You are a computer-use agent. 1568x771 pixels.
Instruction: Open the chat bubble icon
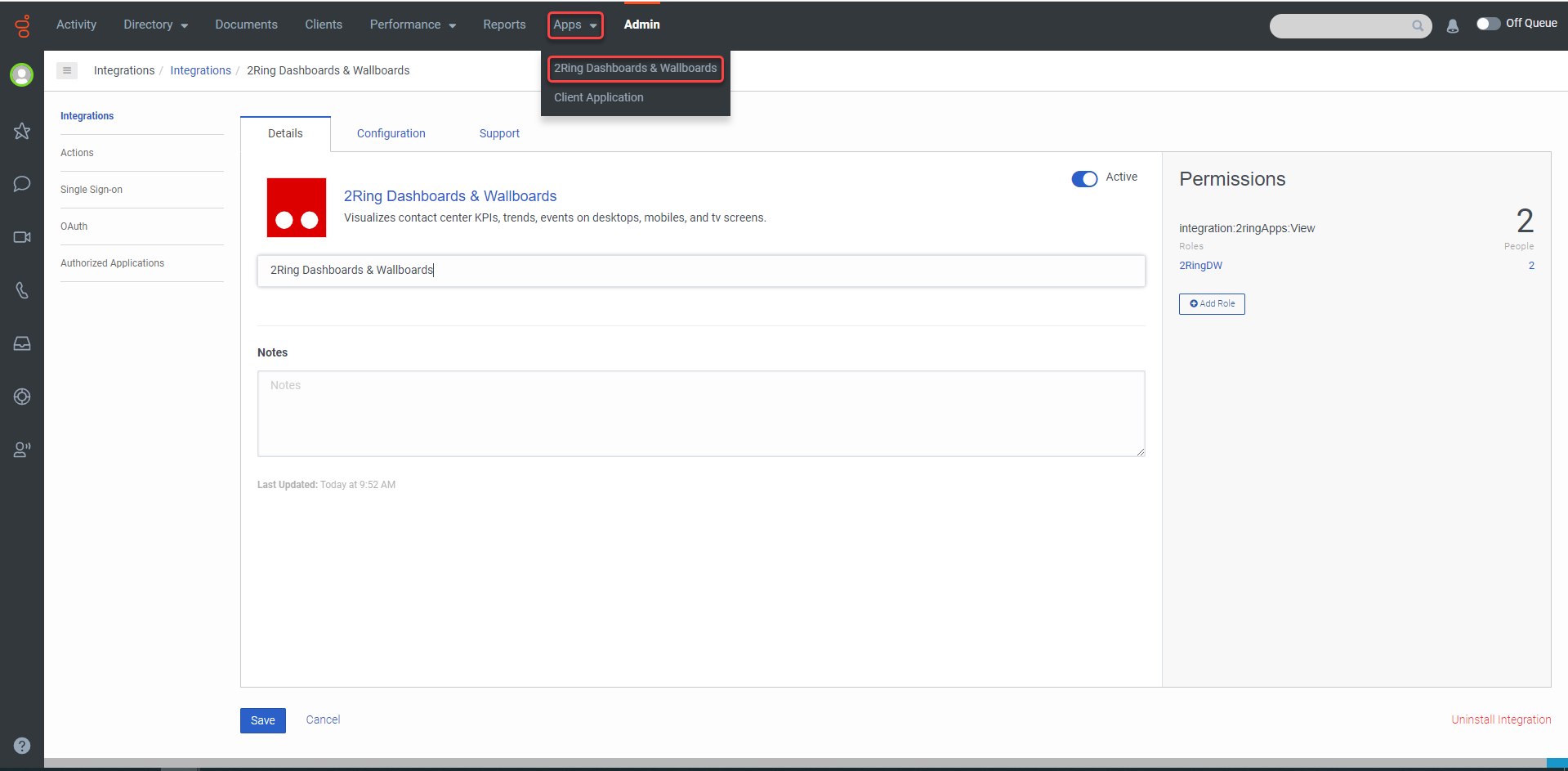coord(22,184)
